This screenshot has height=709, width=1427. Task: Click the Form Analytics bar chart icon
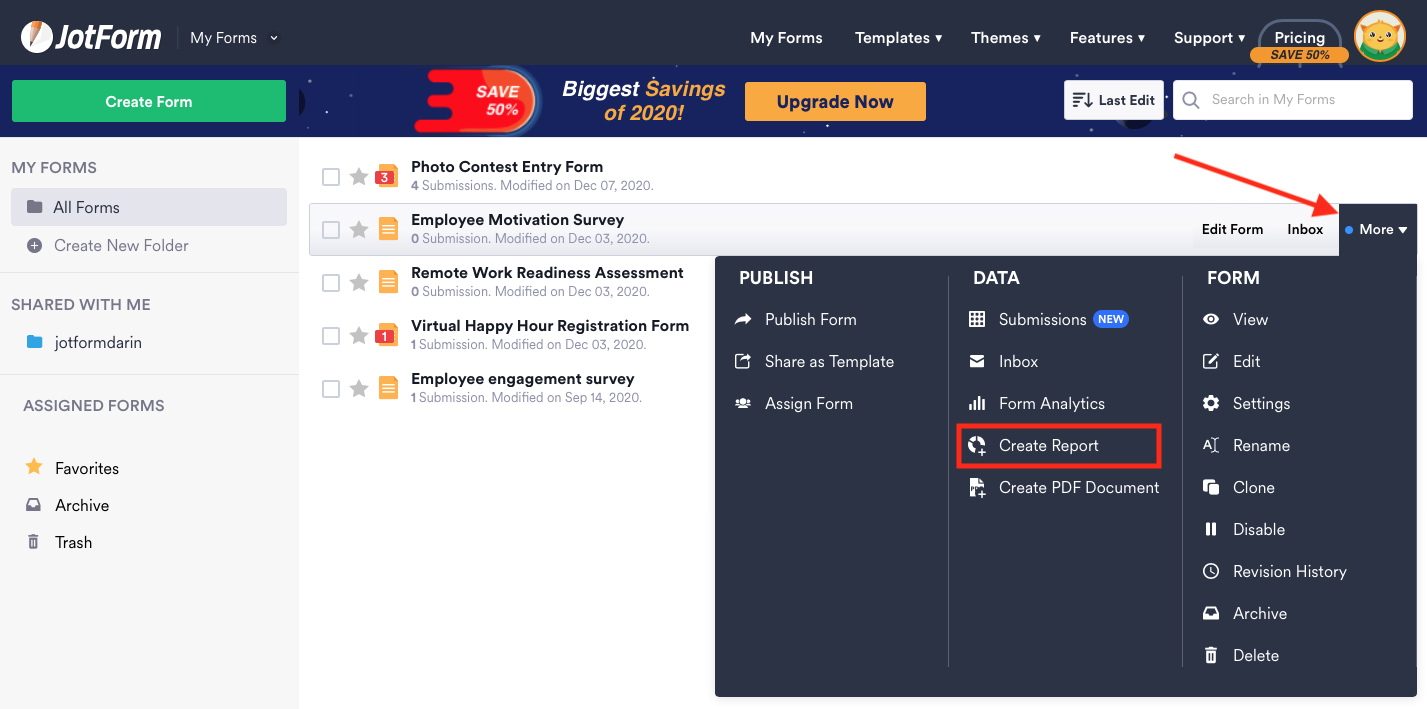tap(977, 404)
